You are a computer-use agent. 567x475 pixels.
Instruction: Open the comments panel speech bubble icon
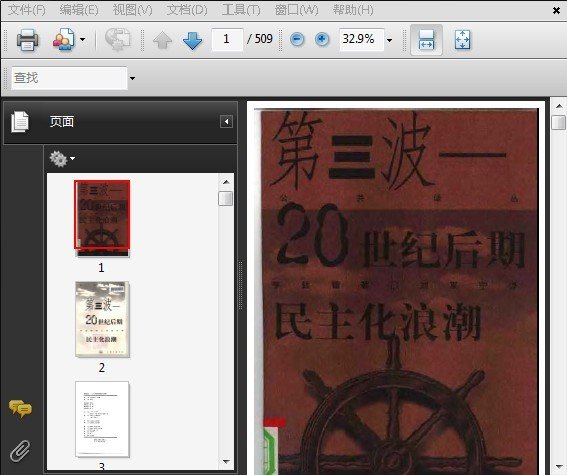20,408
